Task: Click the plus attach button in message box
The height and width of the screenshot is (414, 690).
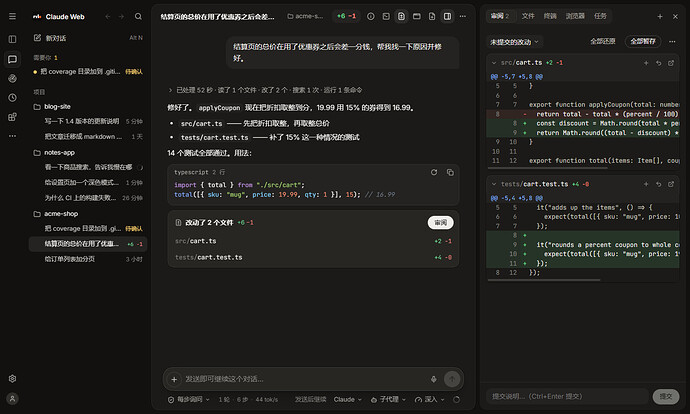Action: pos(174,379)
